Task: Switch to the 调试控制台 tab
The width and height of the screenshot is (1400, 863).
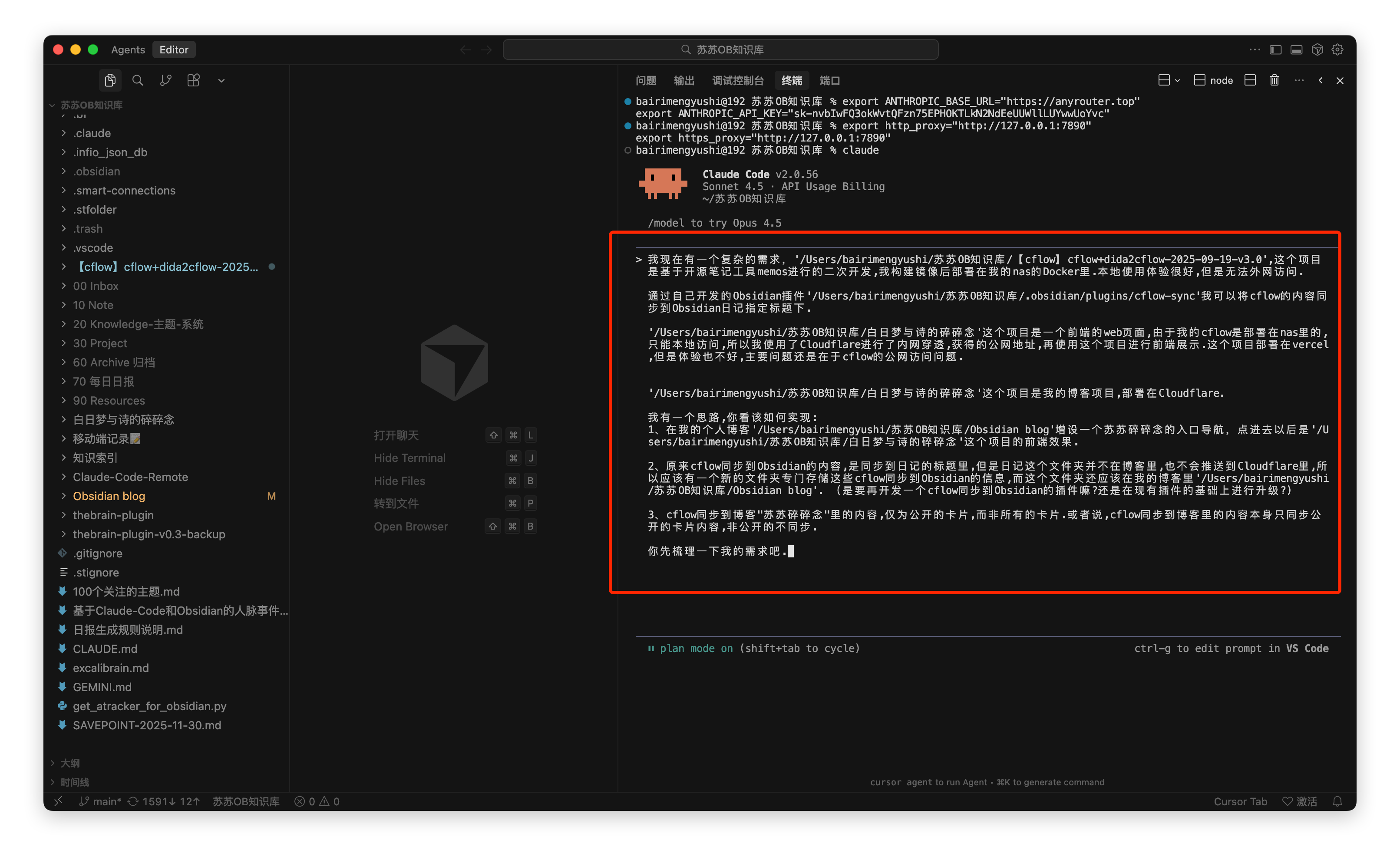Action: (737, 80)
